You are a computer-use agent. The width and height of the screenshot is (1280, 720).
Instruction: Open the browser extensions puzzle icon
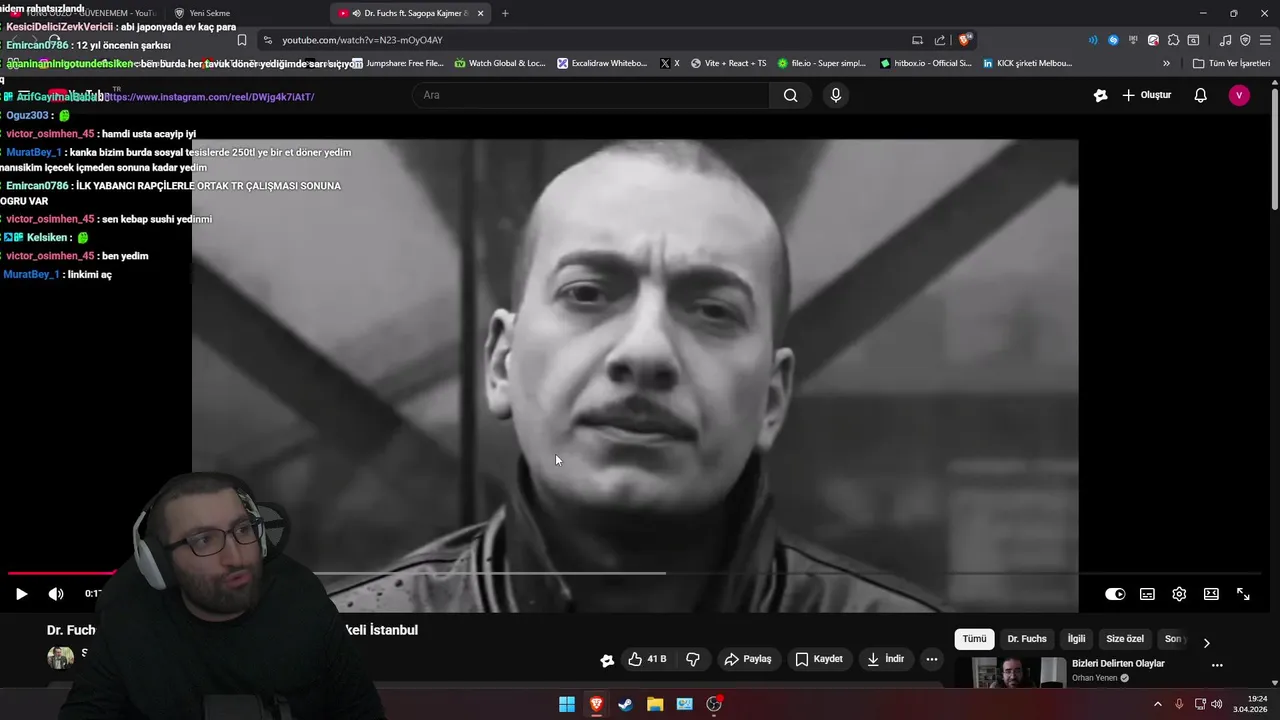(1174, 40)
